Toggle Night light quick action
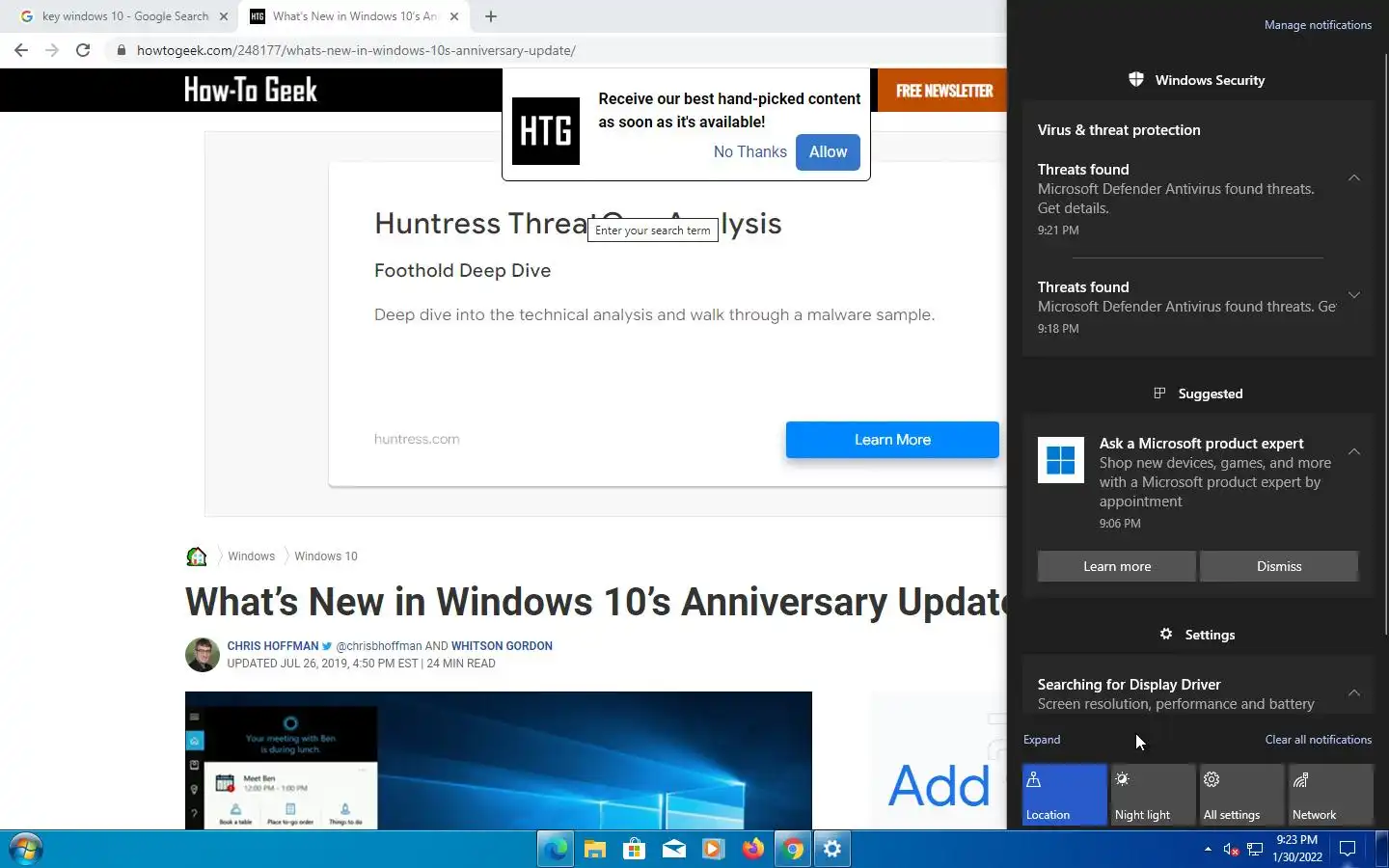The height and width of the screenshot is (868, 1389). (1154, 795)
